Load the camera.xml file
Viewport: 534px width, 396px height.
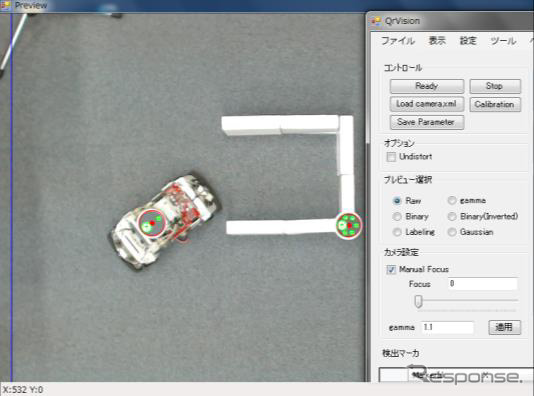[427, 104]
